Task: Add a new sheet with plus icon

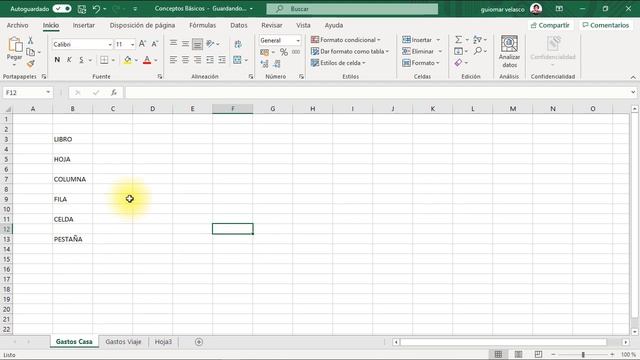Action: click(x=199, y=342)
